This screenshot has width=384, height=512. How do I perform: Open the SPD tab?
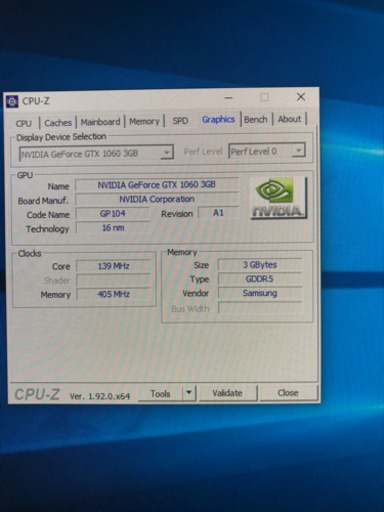tap(180, 121)
